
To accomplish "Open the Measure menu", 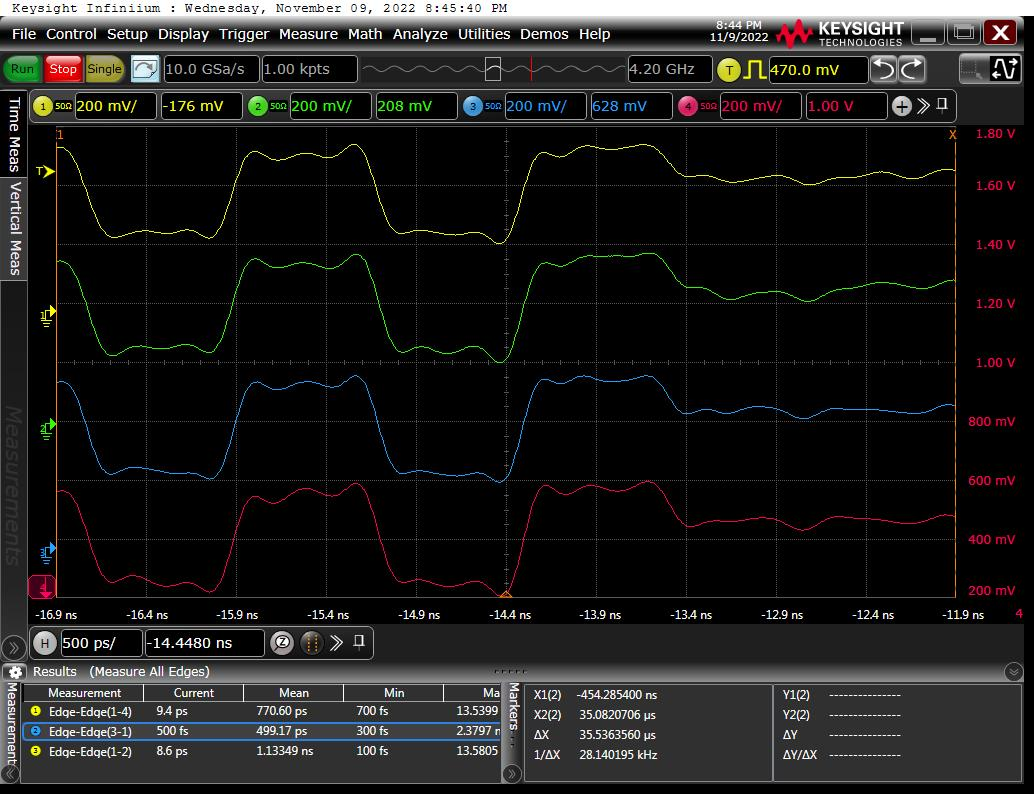I will tap(308, 34).
